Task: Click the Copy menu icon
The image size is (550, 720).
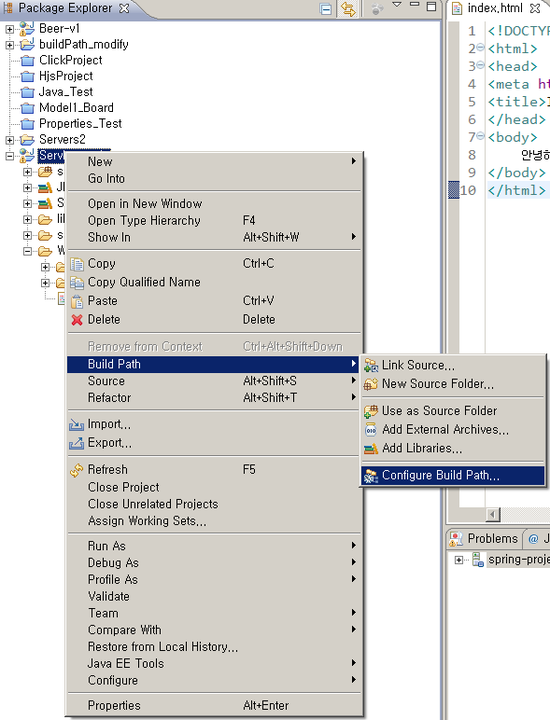Action: click(77, 264)
